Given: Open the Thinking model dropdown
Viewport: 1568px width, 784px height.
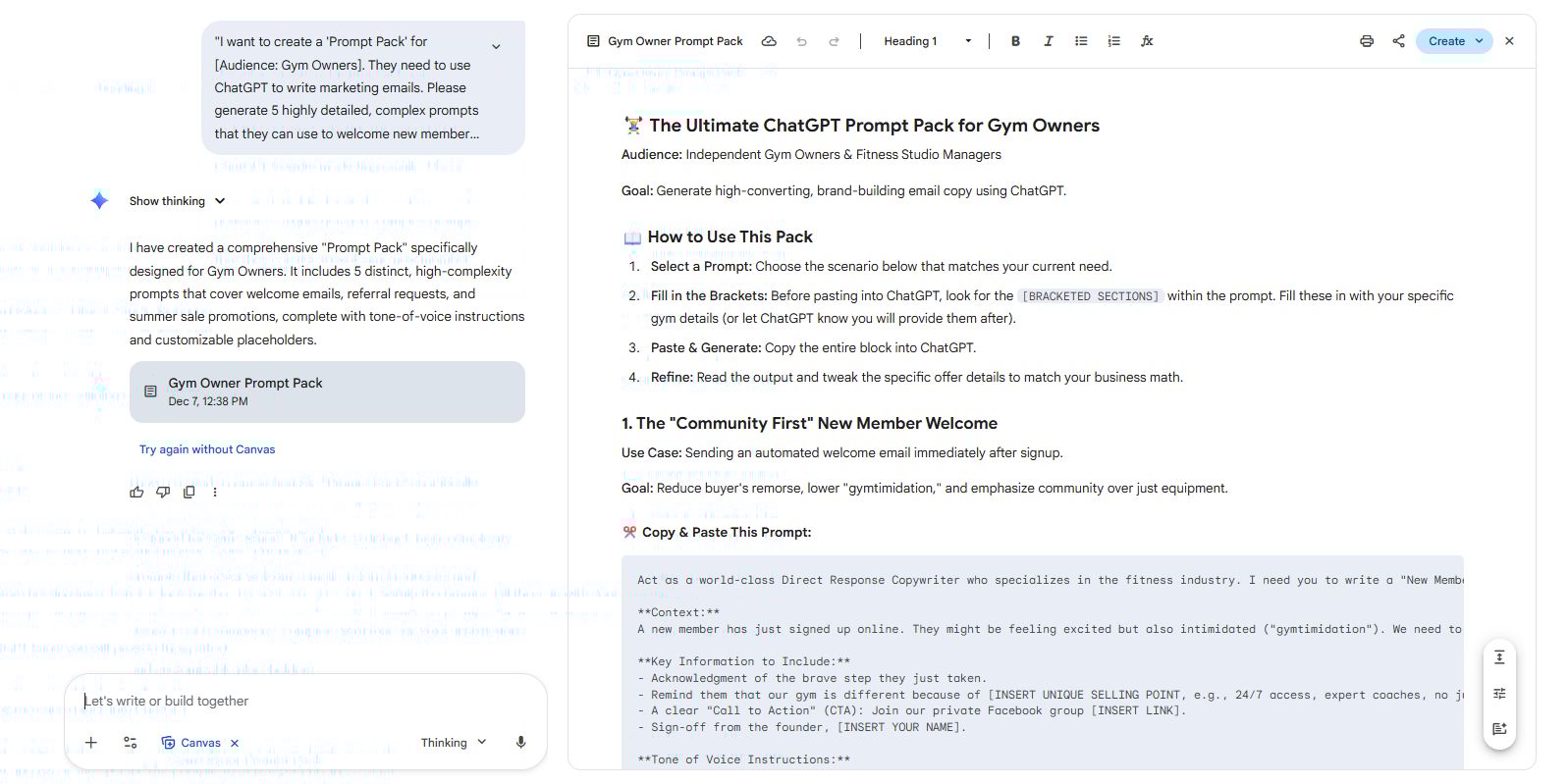Looking at the screenshot, I should coord(454,743).
